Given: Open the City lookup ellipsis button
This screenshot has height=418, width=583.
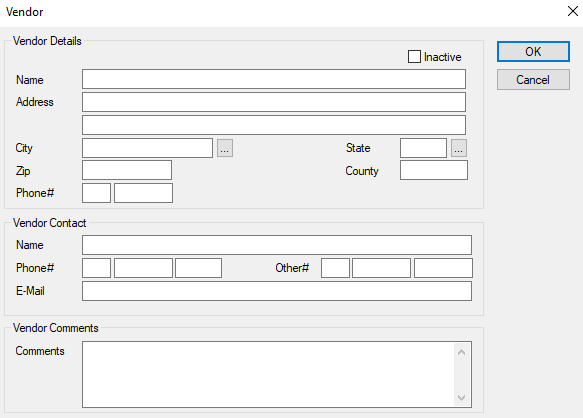Looking at the screenshot, I should [x=225, y=148].
